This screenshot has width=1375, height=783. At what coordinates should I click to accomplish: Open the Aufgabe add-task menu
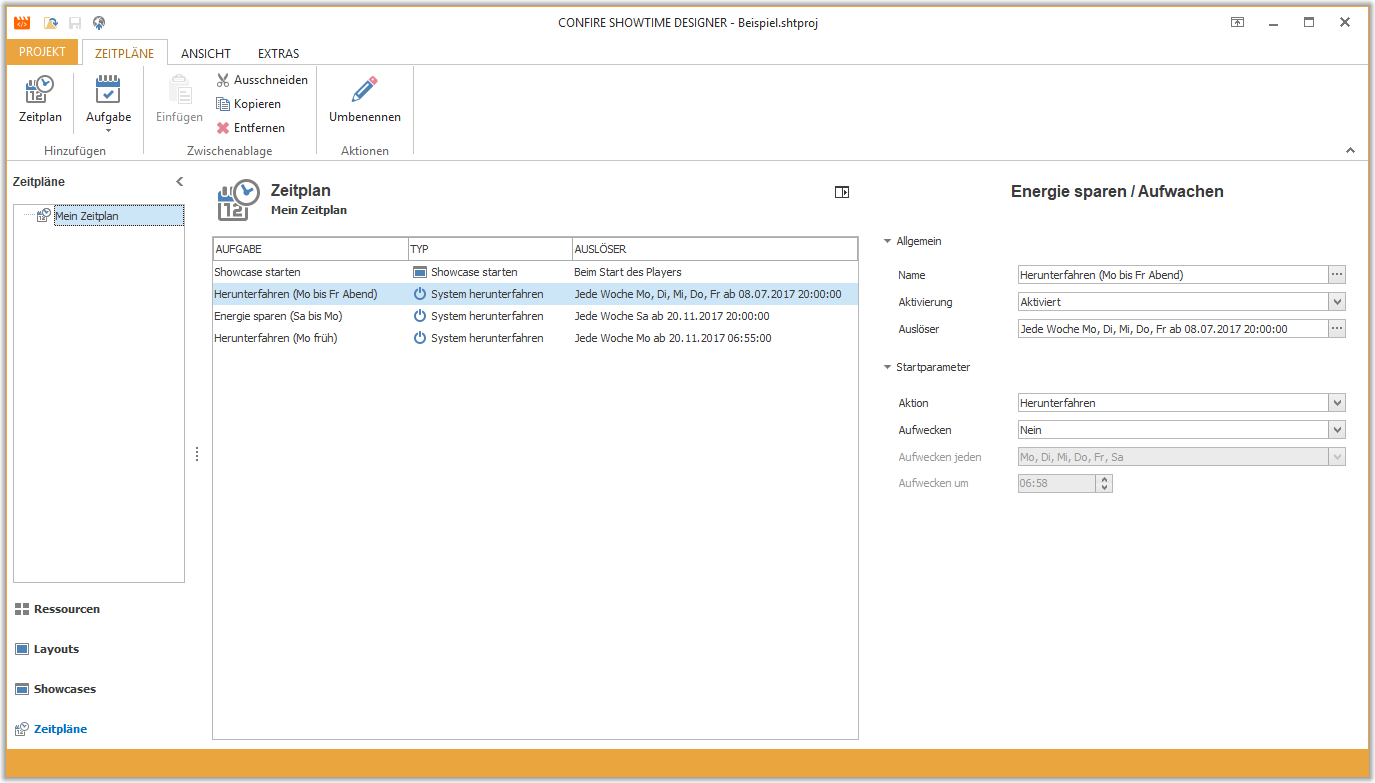coord(108,104)
